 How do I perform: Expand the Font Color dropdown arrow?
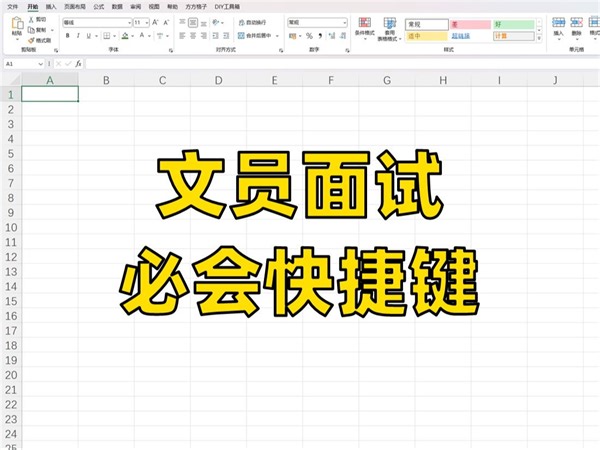(149, 36)
